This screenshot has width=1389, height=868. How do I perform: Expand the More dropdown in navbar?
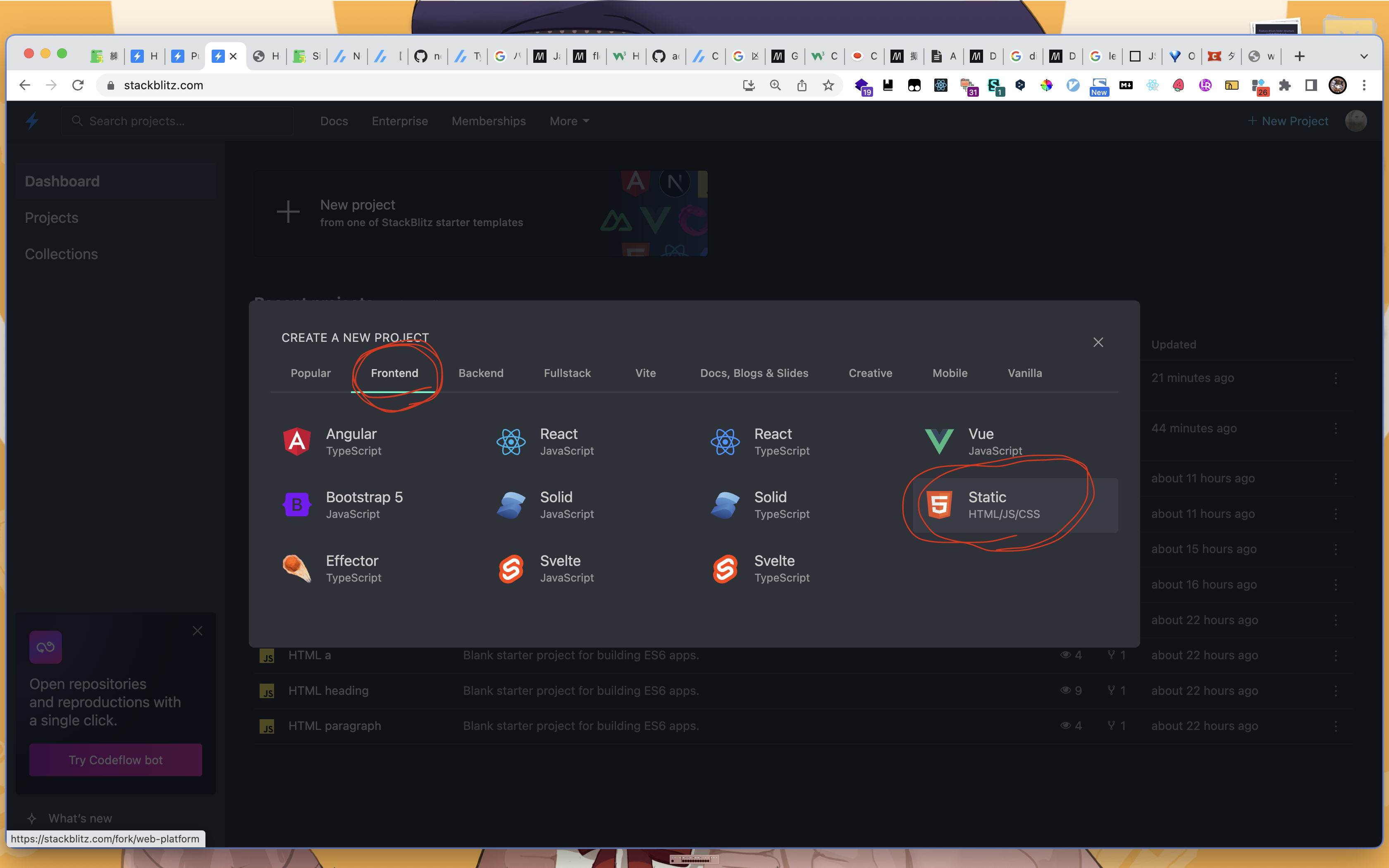(569, 121)
